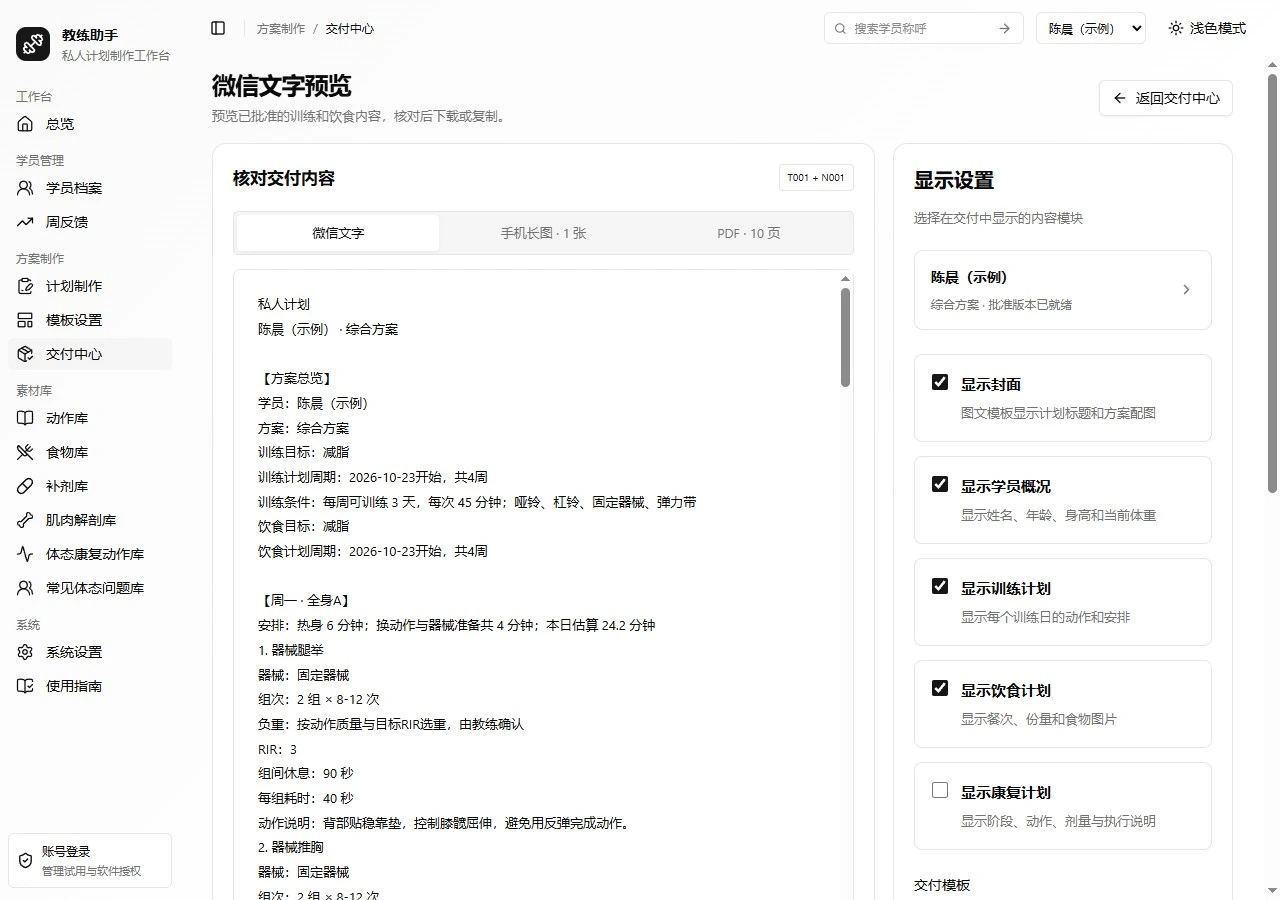Click the preview scrollbar up arrow
This screenshot has width=1280, height=900.
click(x=845, y=279)
